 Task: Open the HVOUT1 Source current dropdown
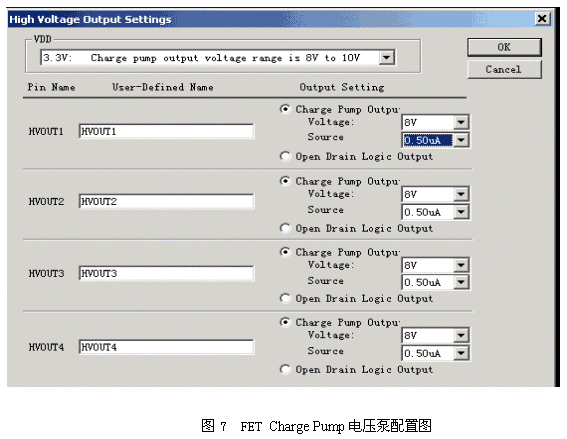(x=461, y=140)
